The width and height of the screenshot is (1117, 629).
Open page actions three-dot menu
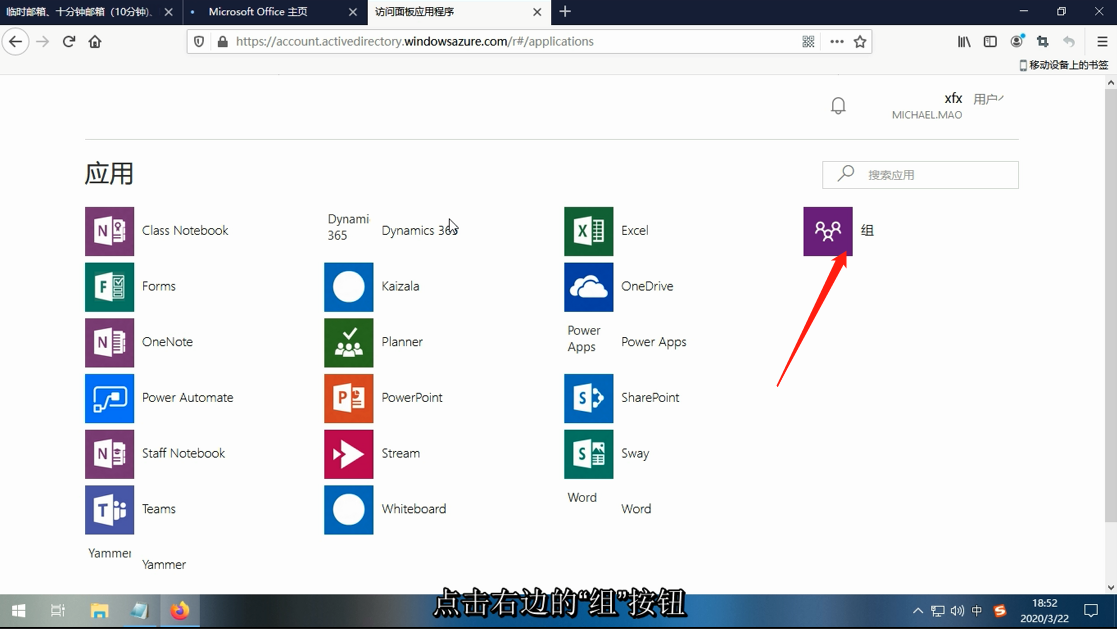837,41
